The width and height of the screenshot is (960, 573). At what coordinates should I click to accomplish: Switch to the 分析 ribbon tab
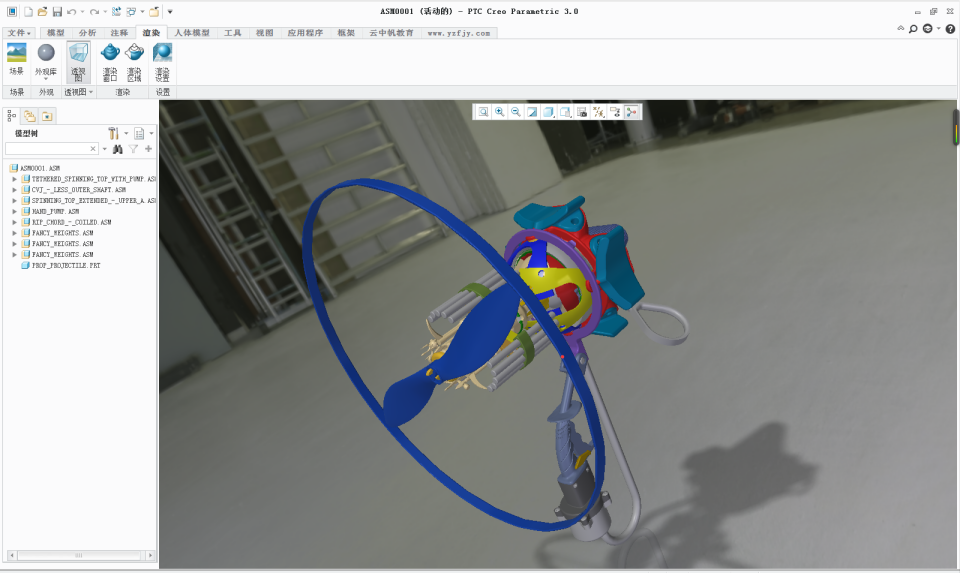88,33
